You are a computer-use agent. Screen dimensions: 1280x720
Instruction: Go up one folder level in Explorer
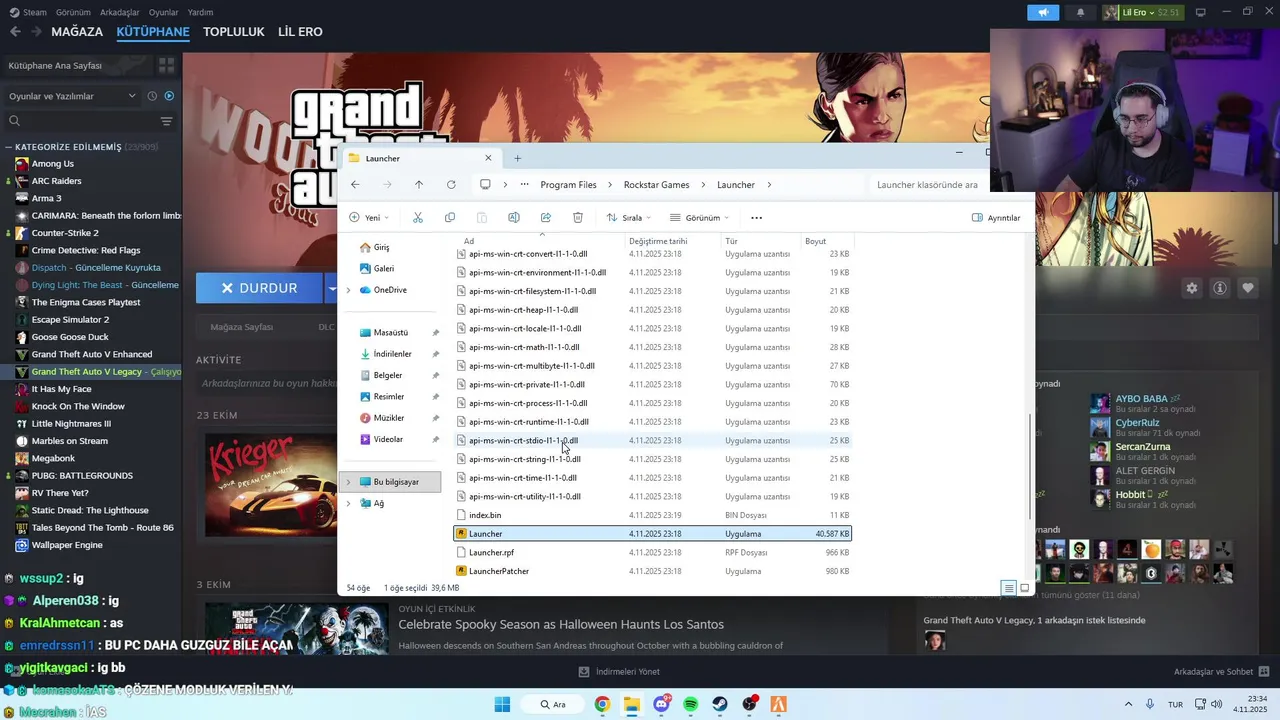(x=419, y=184)
